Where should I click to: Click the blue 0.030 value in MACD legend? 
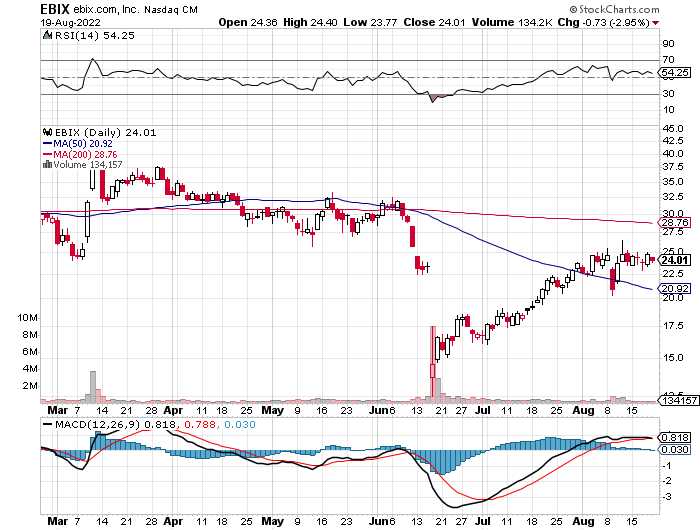click(x=240, y=424)
